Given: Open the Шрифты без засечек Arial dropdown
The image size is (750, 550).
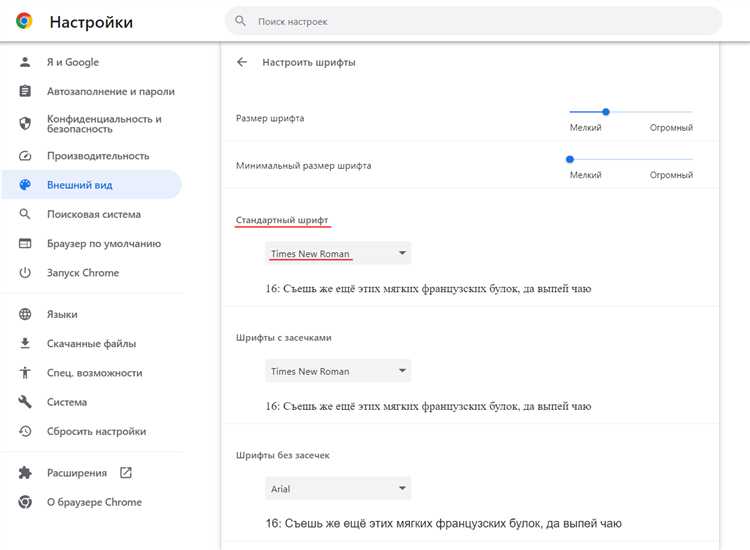Looking at the screenshot, I should (337, 489).
